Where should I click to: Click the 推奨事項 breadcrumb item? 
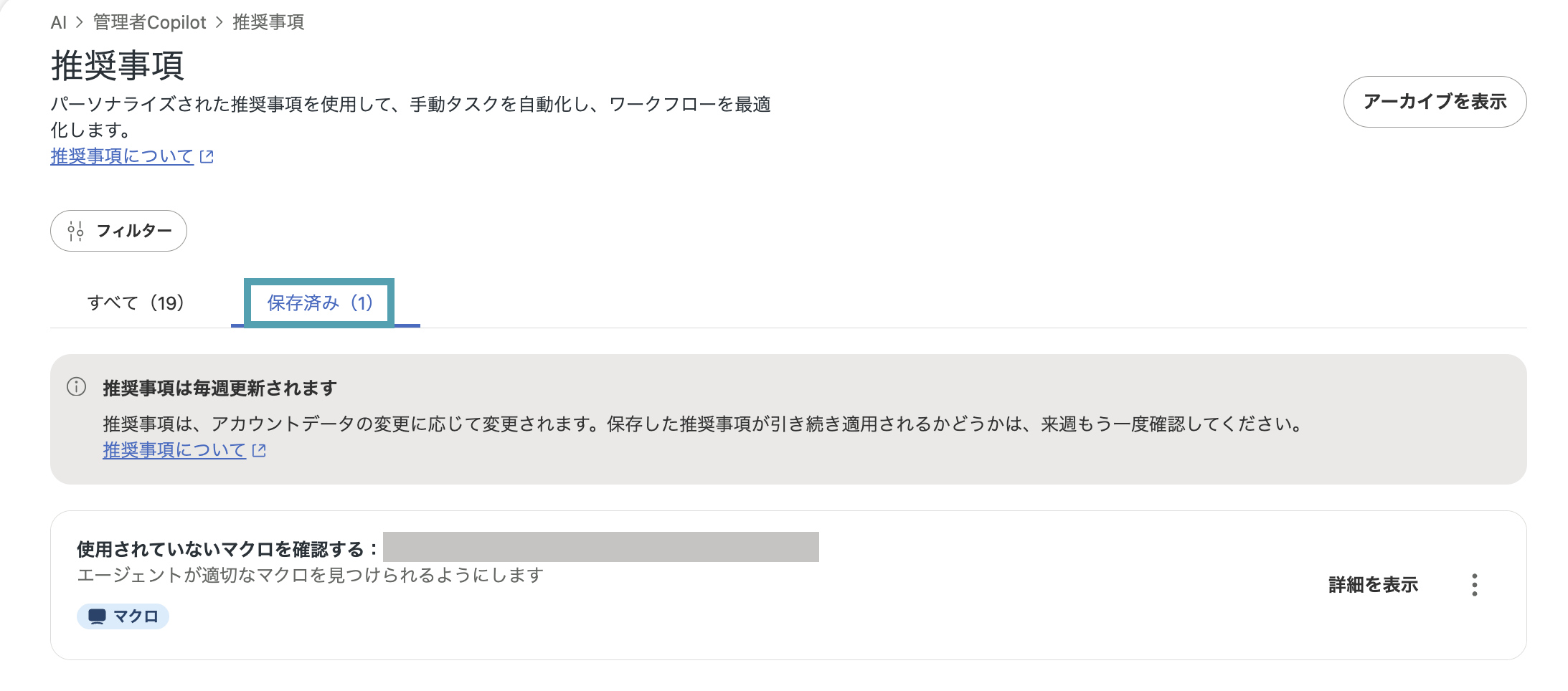tap(268, 22)
